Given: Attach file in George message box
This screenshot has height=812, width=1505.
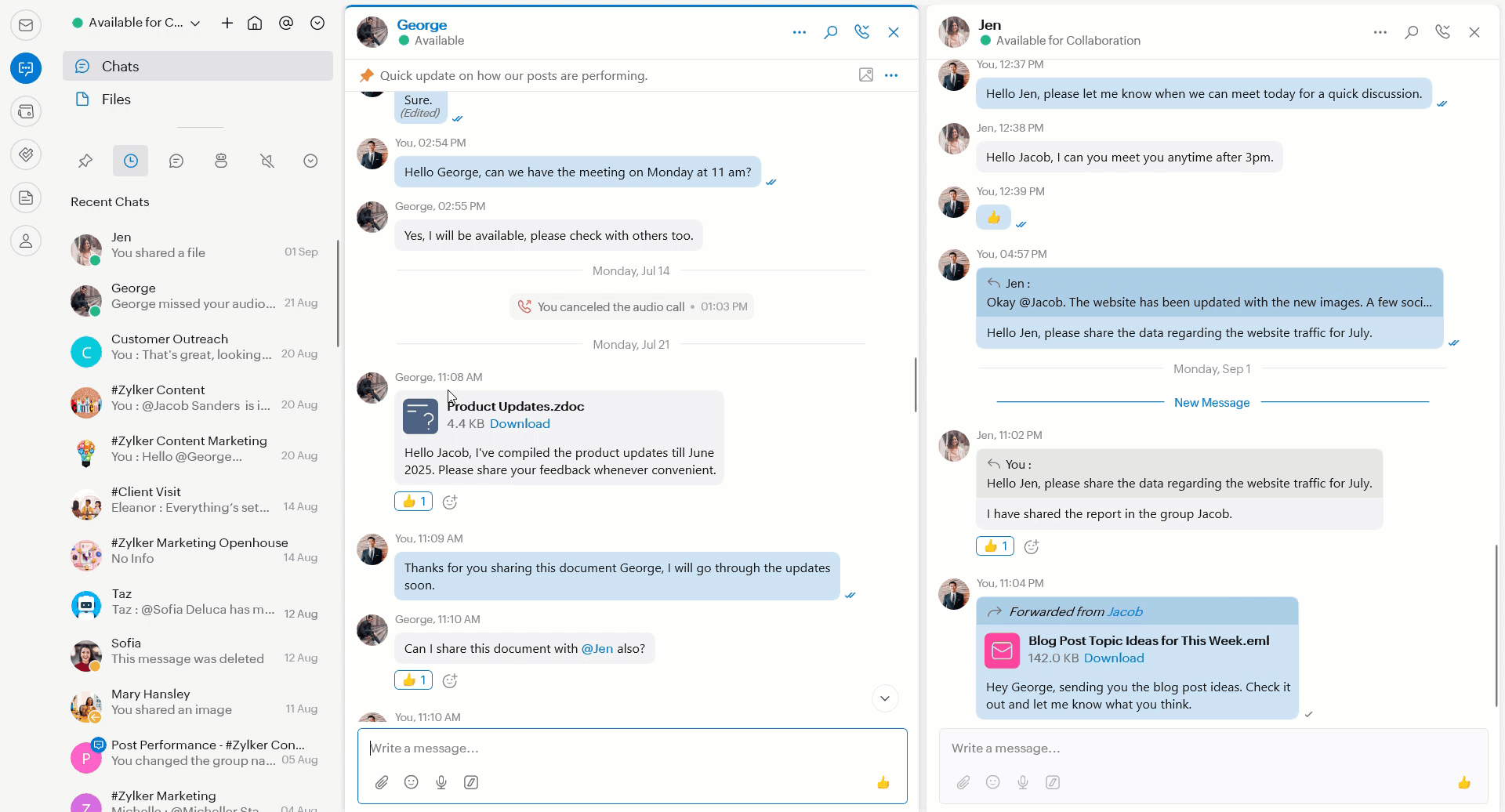Looking at the screenshot, I should 382,782.
